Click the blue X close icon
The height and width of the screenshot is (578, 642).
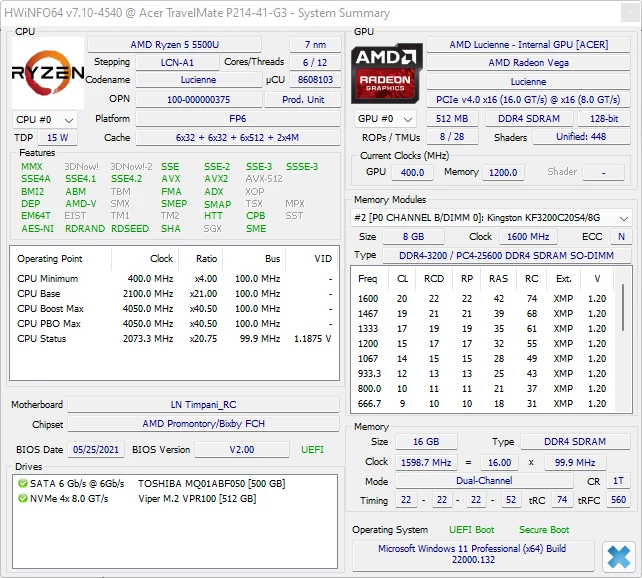point(618,557)
